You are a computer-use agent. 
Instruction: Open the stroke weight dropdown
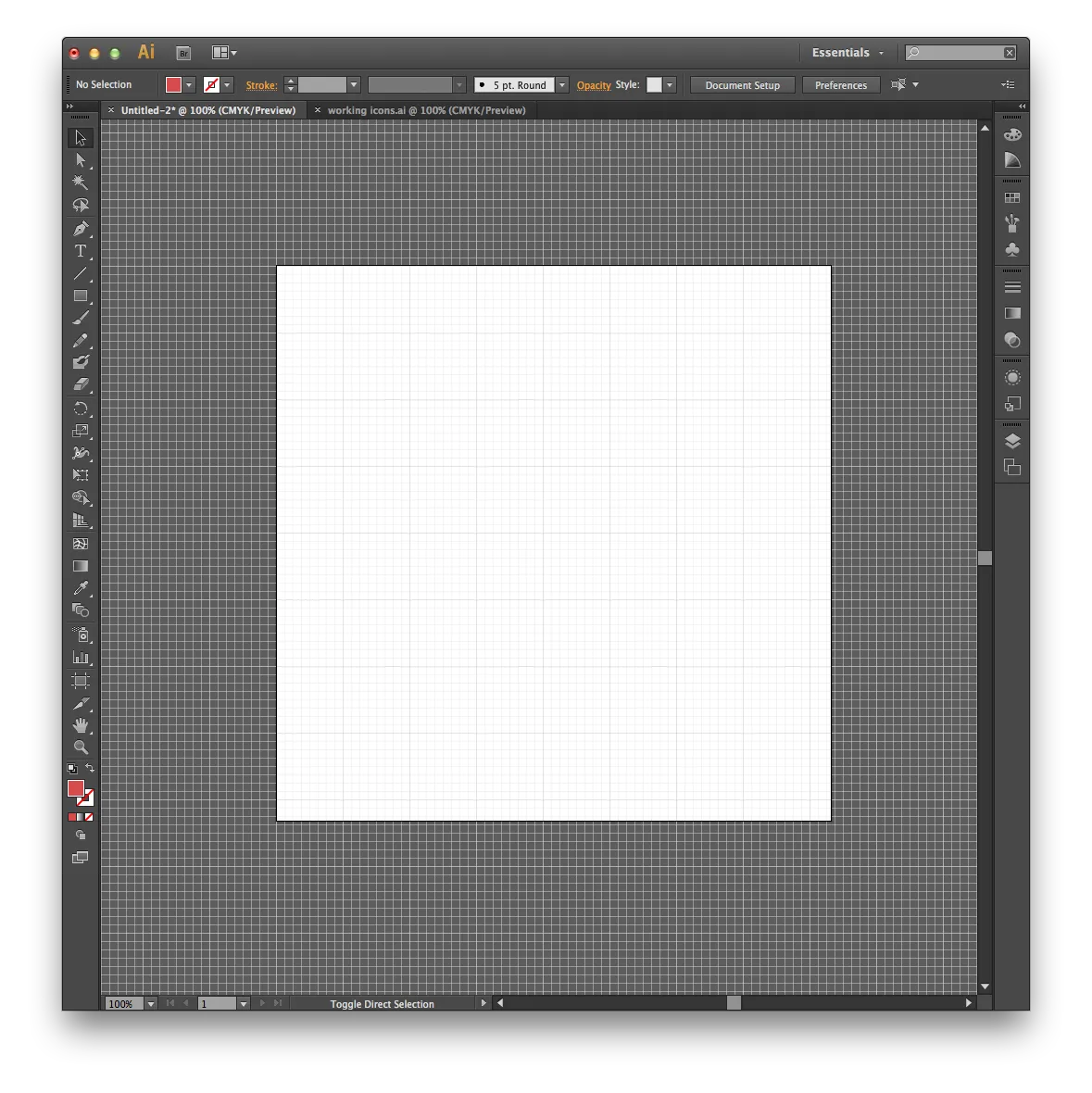click(x=354, y=85)
